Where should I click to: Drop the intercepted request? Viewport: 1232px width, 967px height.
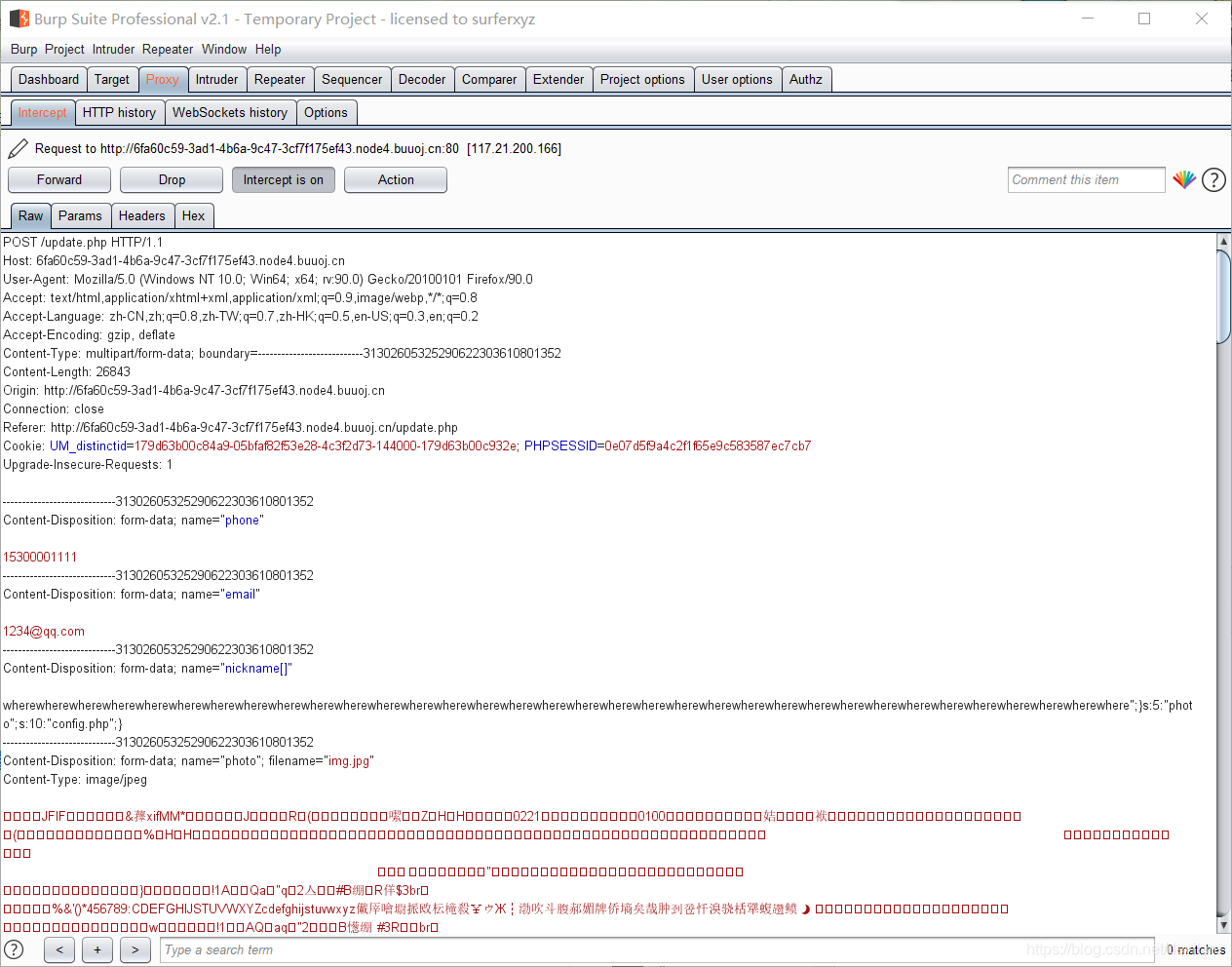pyautogui.click(x=172, y=179)
